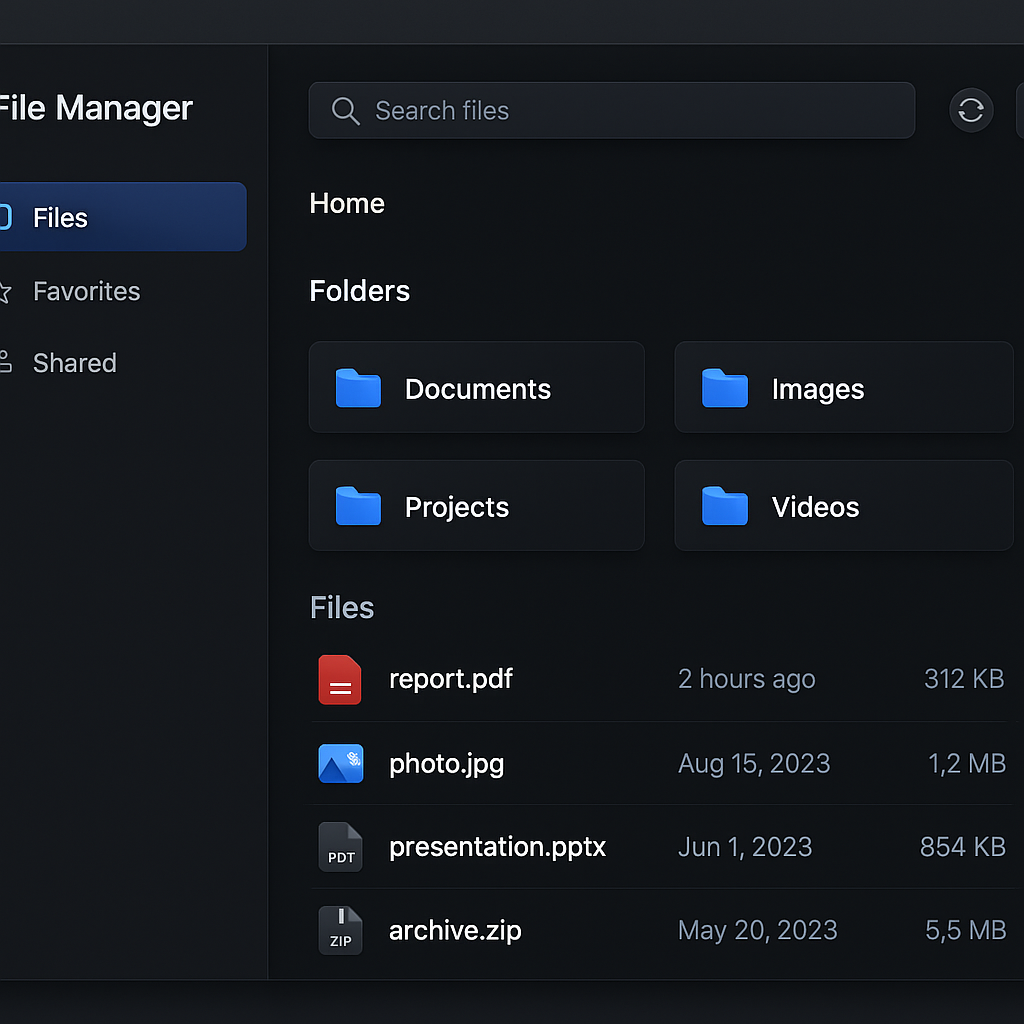This screenshot has width=1024, height=1024.
Task: Click the 'May 20, 2023' date
Action: click(758, 930)
